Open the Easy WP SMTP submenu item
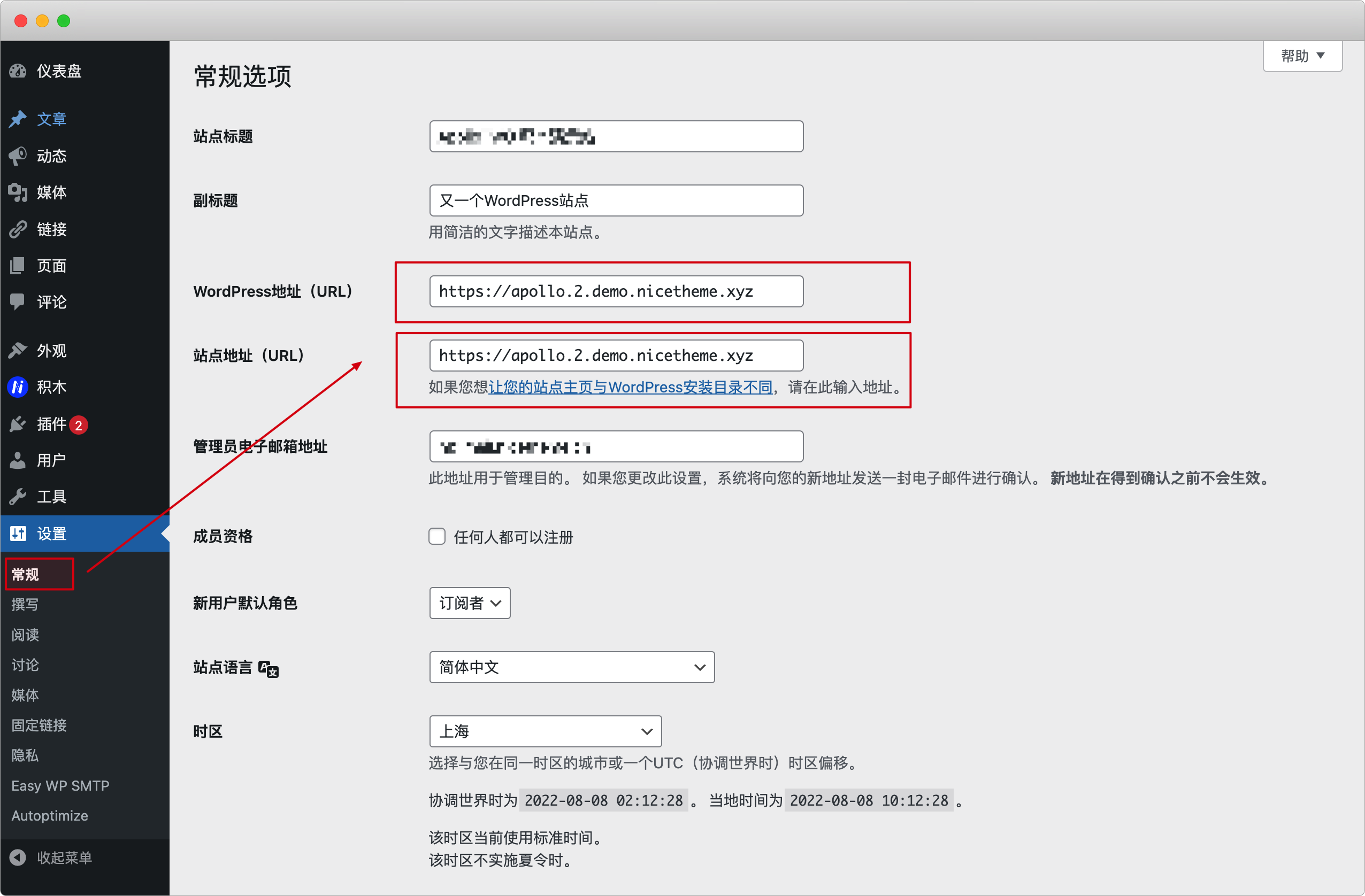This screenshot has height=896, width=1365. click(60, 786)
